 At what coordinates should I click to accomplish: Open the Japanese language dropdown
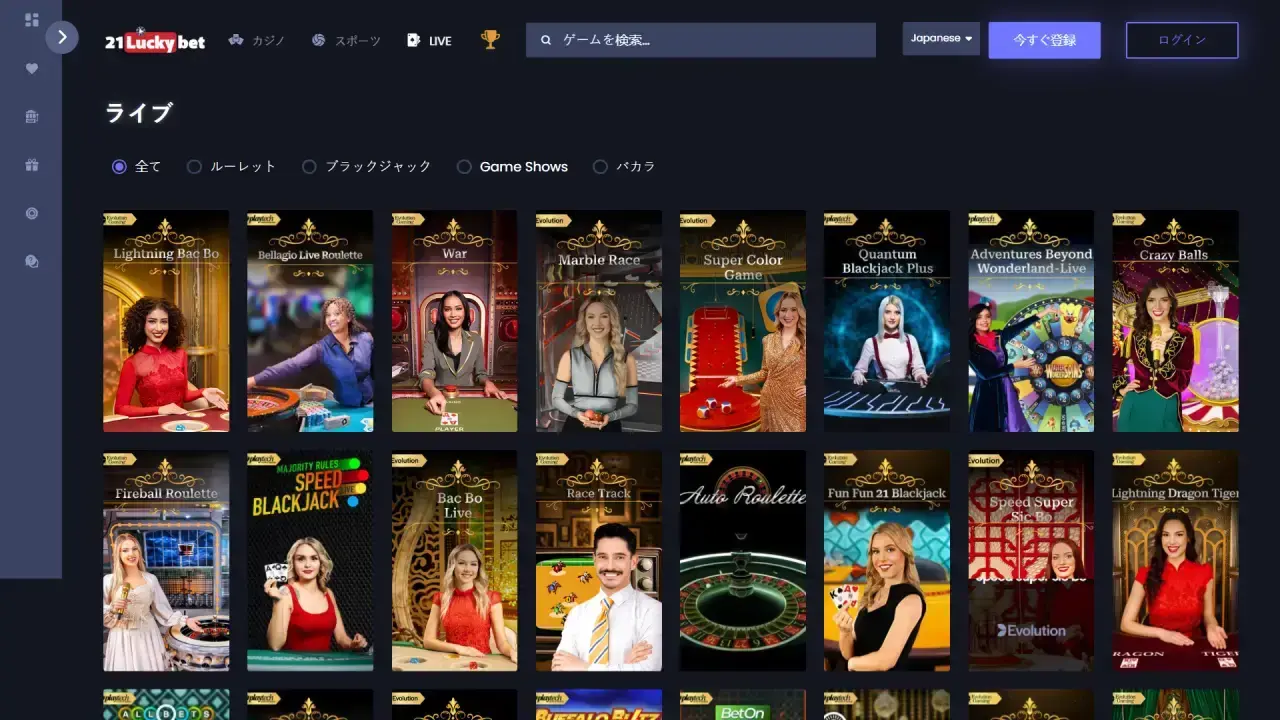click(941, 39)
